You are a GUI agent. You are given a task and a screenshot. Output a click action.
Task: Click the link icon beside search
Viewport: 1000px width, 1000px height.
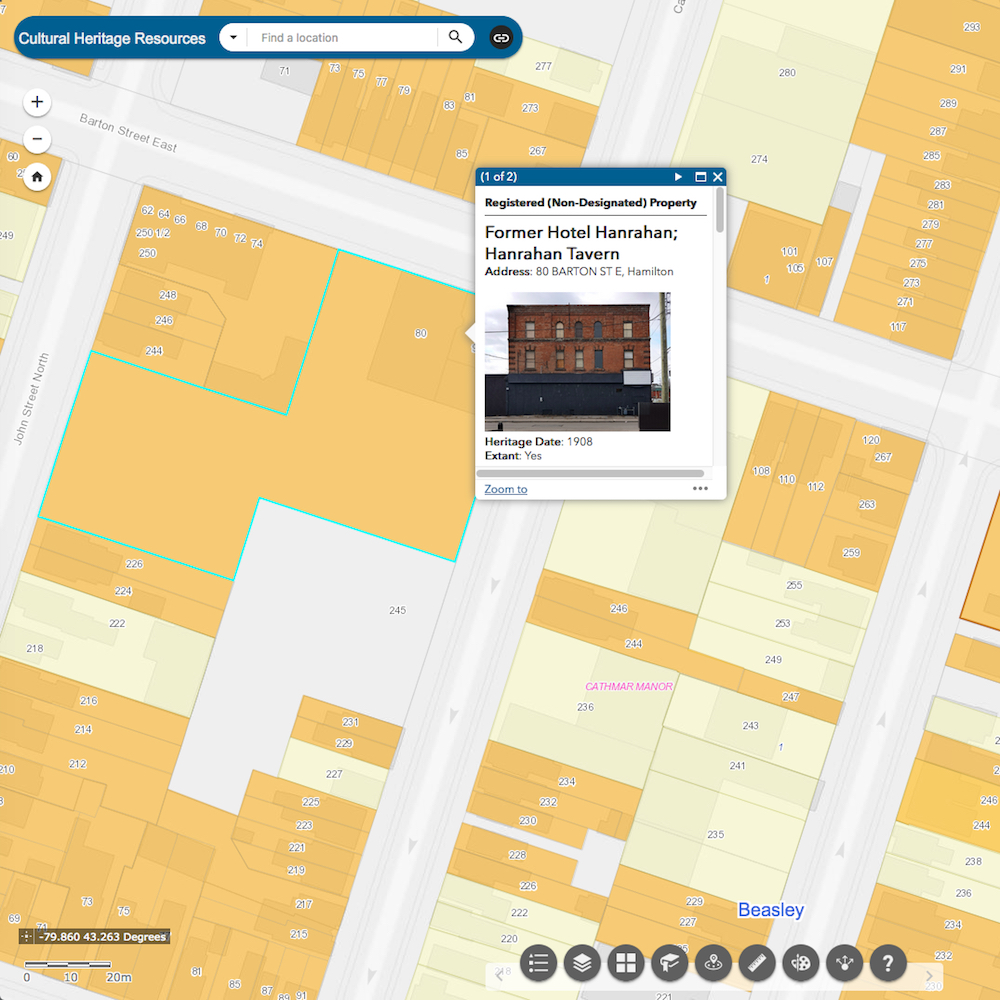tap(501, 38)
